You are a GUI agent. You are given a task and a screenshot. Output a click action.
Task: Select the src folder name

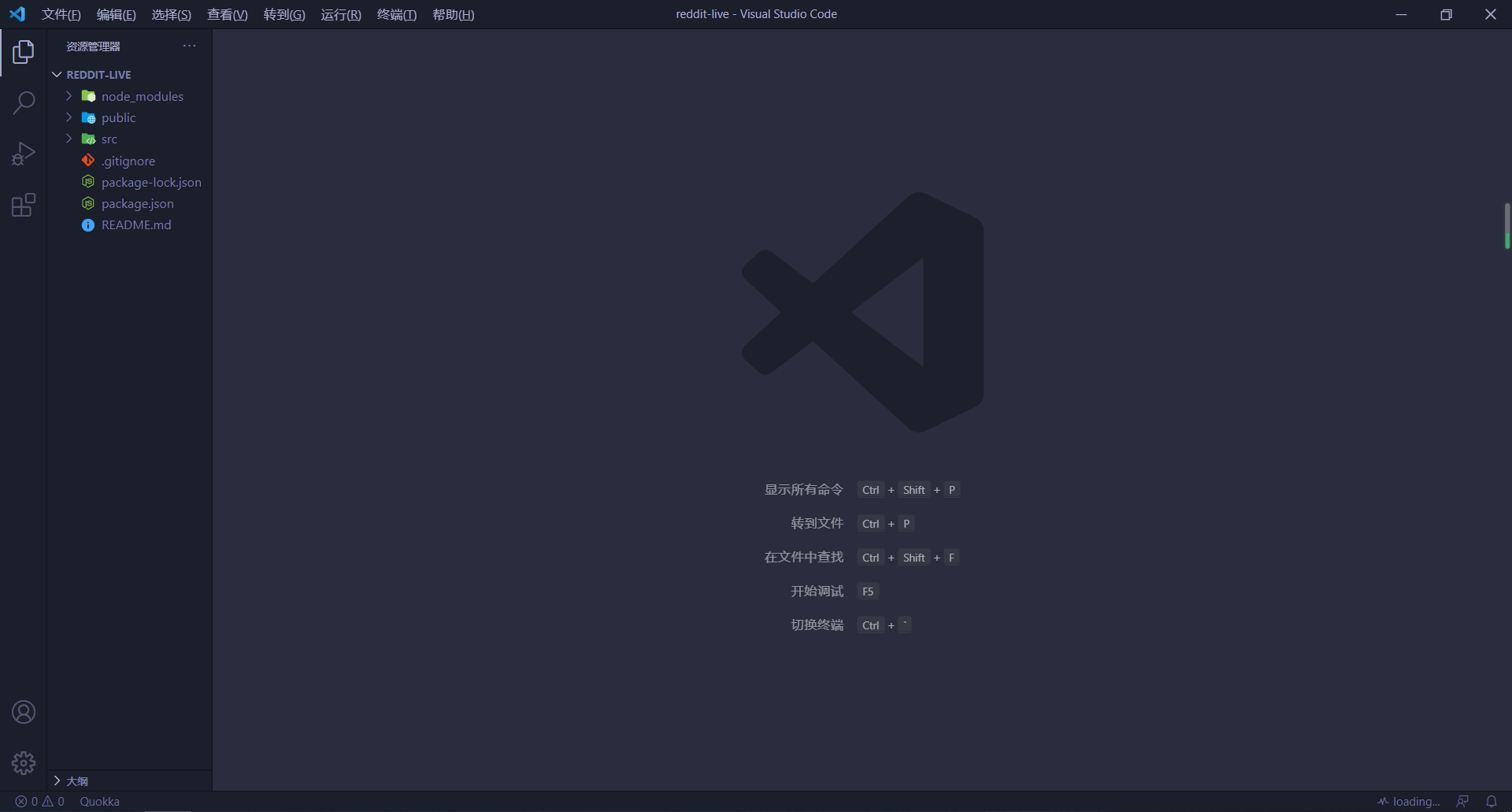(x=109, y=139)
